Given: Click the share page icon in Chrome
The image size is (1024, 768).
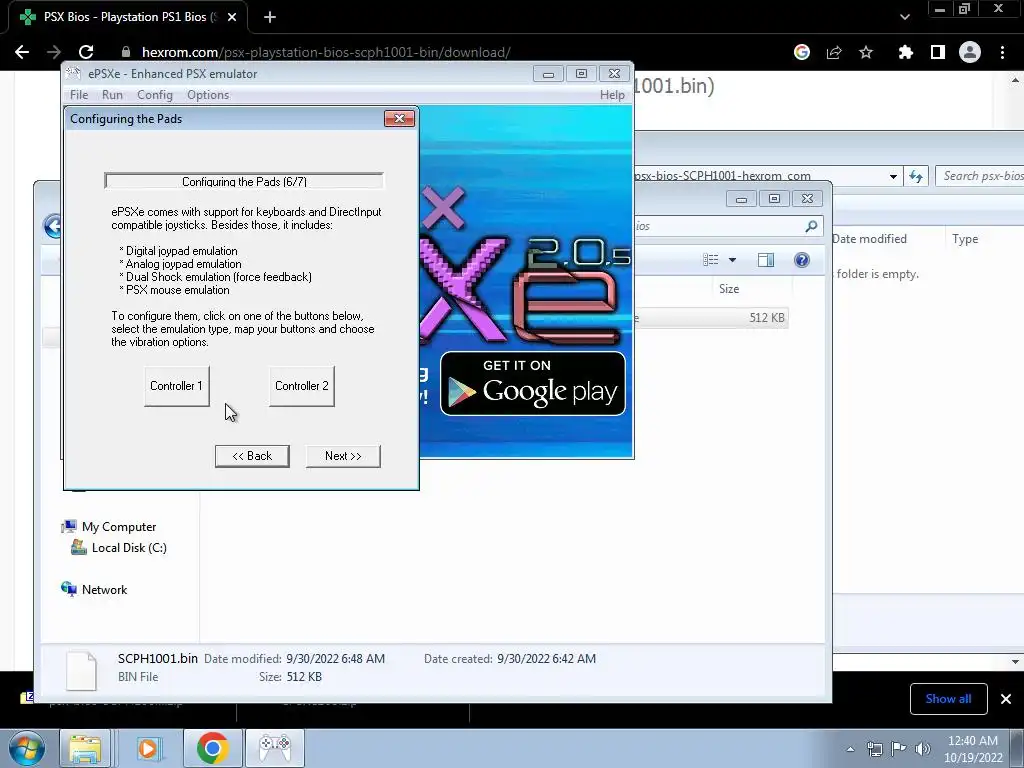Looking at the screenshot, I should (x=834, y=52).
